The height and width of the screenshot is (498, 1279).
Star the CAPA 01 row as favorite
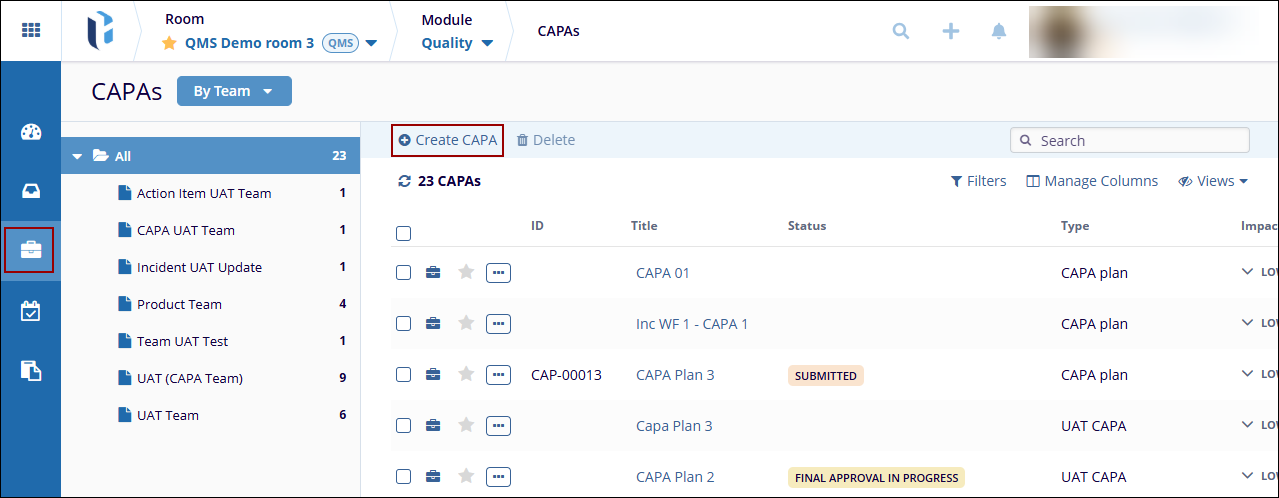pyautogui.click(x=465, y=272)
